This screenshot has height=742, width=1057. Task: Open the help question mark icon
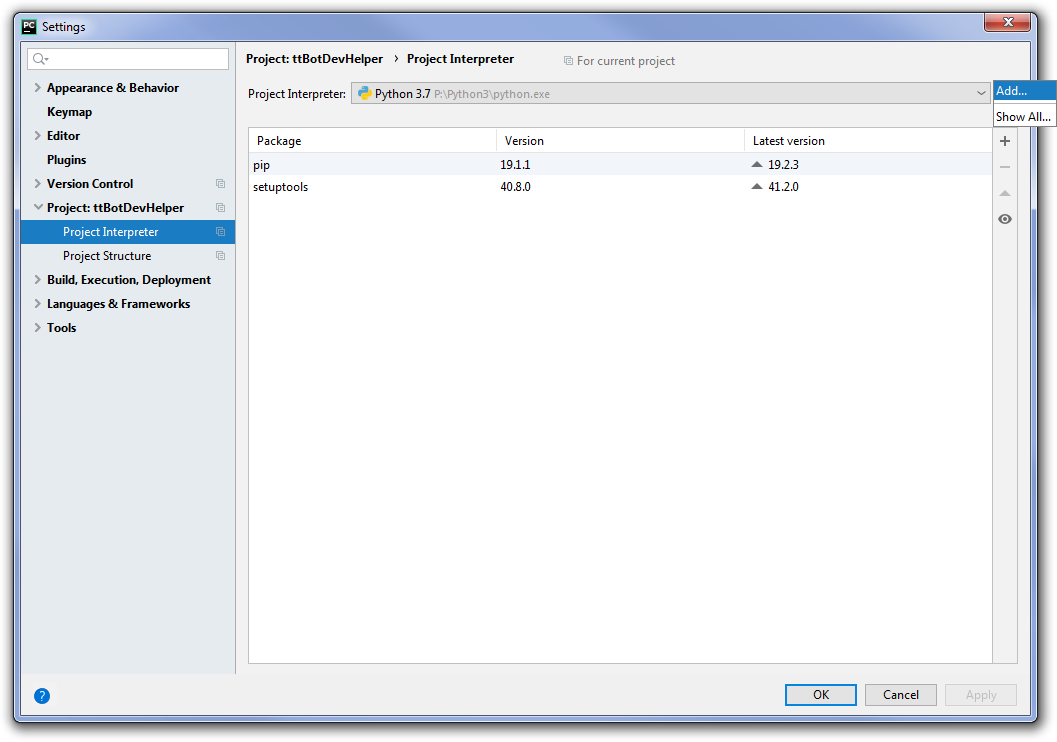point(42,695)
